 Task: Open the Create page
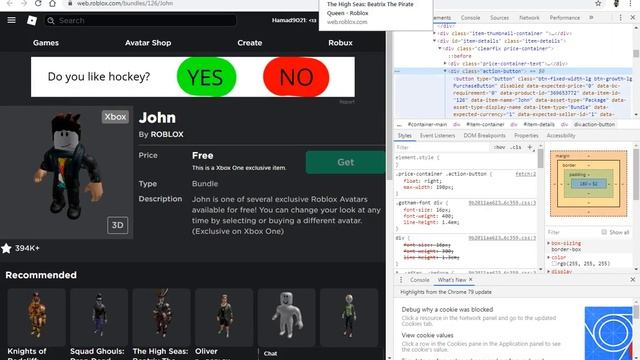point(249,43)
